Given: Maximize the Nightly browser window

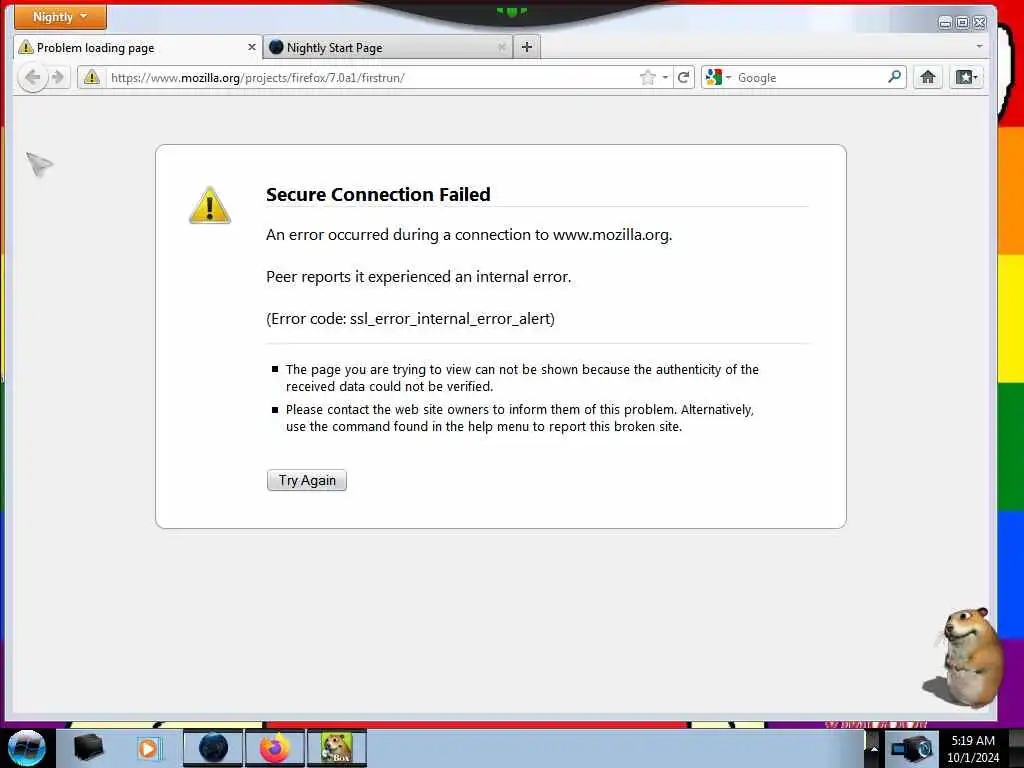Looking at the screenshot, I should point(962,23).
